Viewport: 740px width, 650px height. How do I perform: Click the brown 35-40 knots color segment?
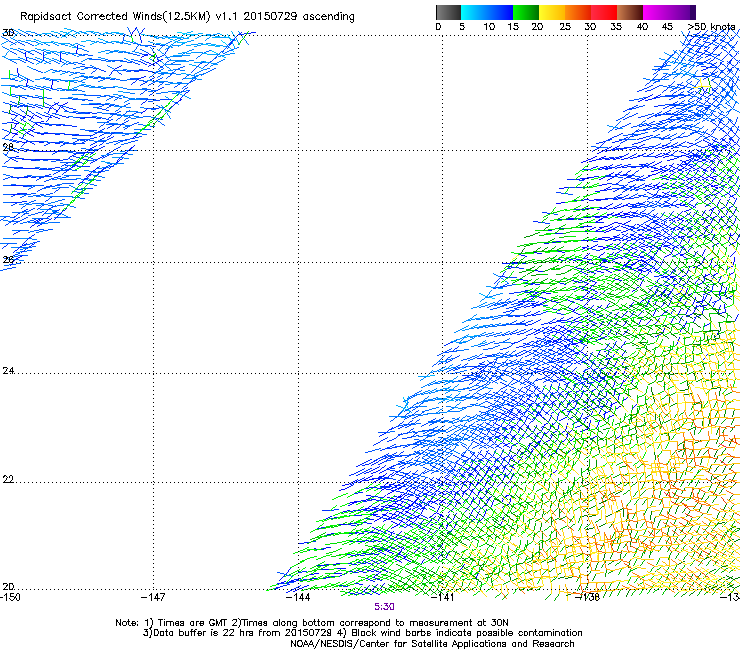[630, 12]
